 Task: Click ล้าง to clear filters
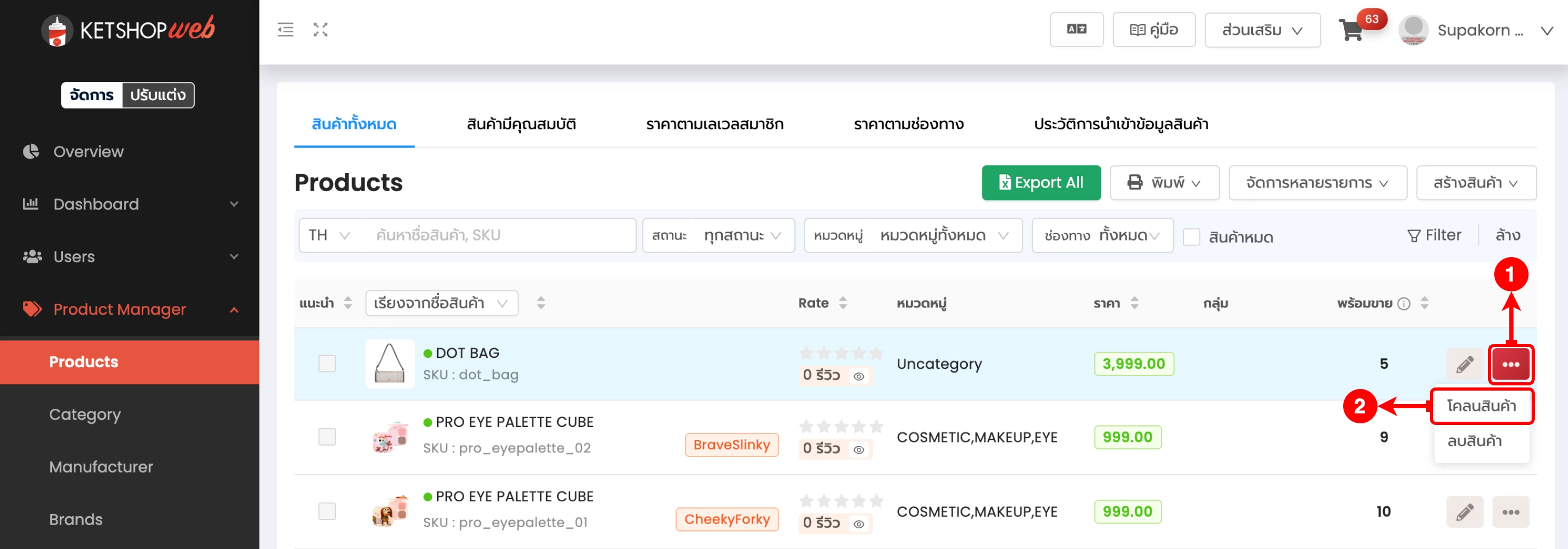1508,235
